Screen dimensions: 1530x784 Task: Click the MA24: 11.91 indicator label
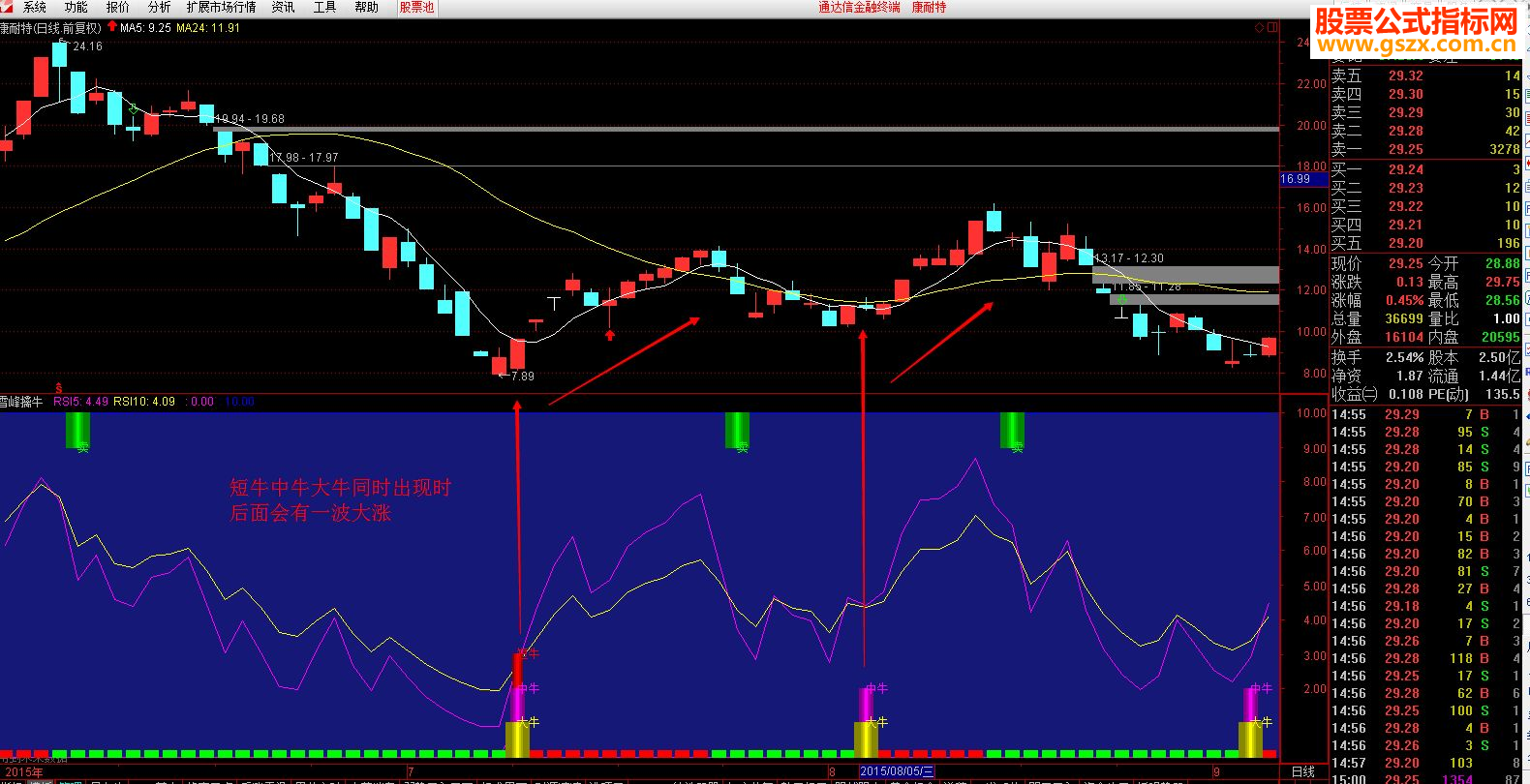208,28
